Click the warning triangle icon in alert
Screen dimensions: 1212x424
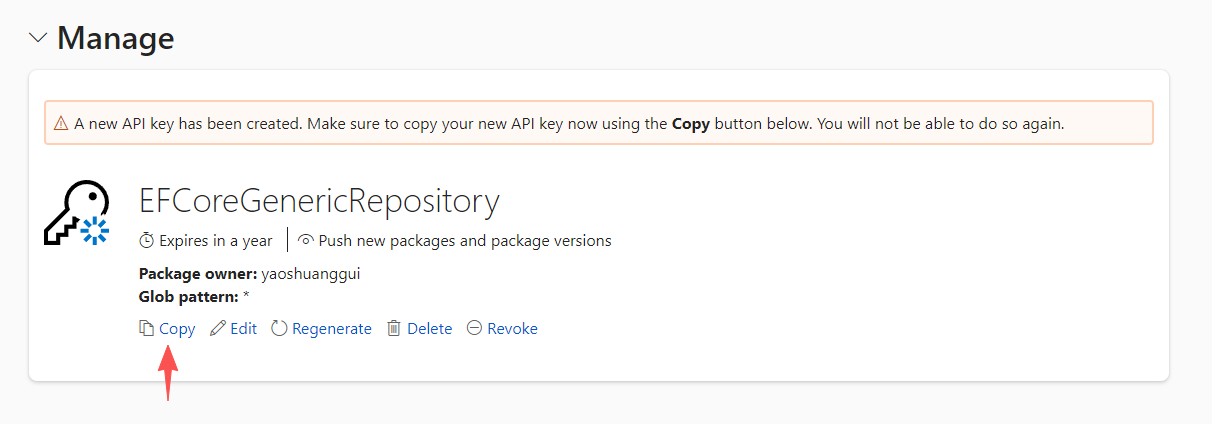61,124
